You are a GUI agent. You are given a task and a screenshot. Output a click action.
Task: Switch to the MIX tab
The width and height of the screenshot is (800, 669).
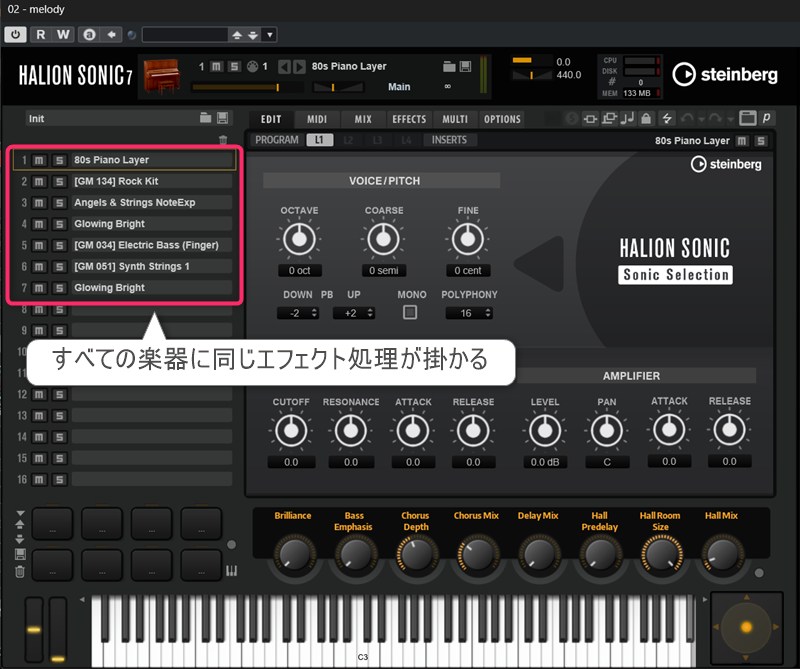363,119
